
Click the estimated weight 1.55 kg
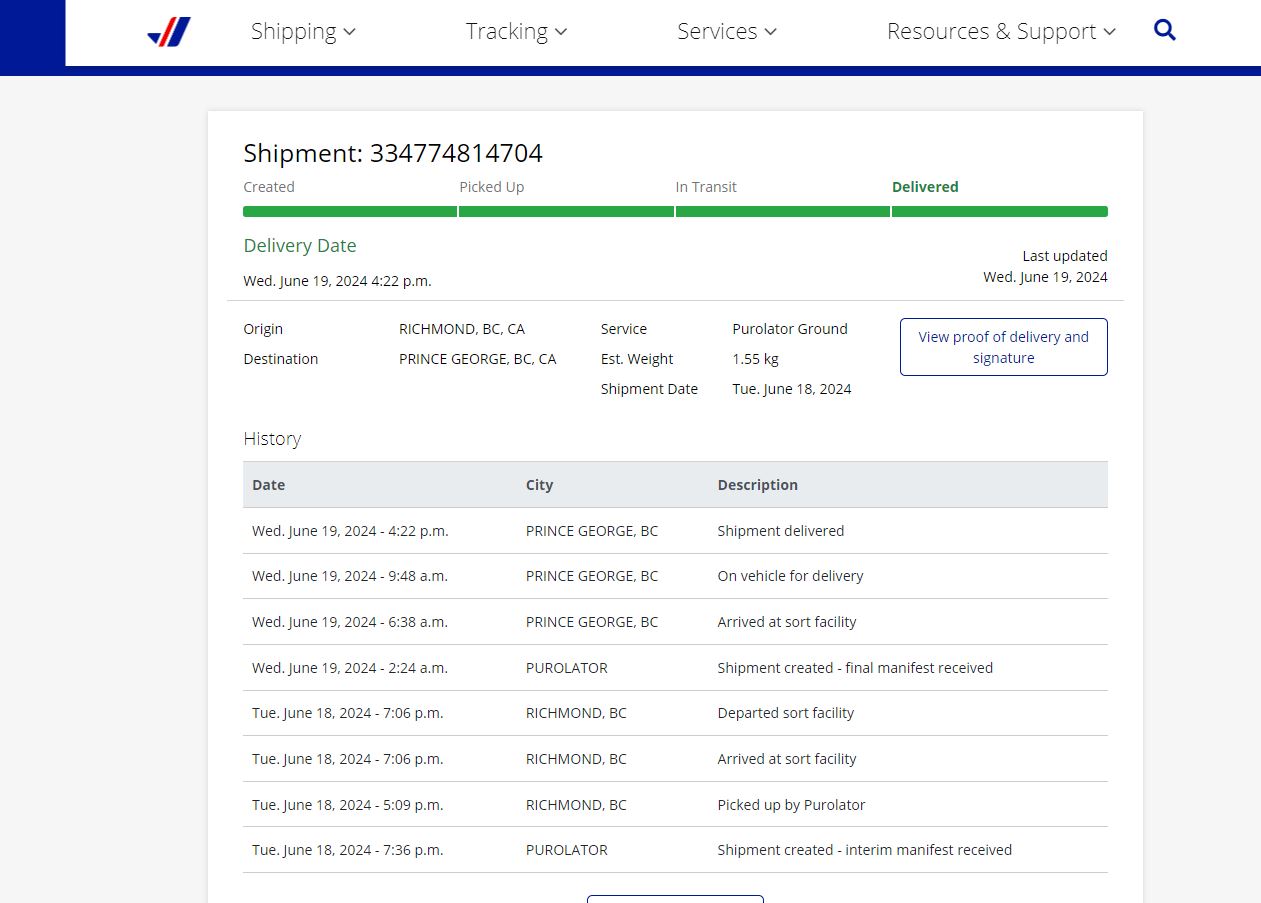pyautogui.click(x=755, y=359)
